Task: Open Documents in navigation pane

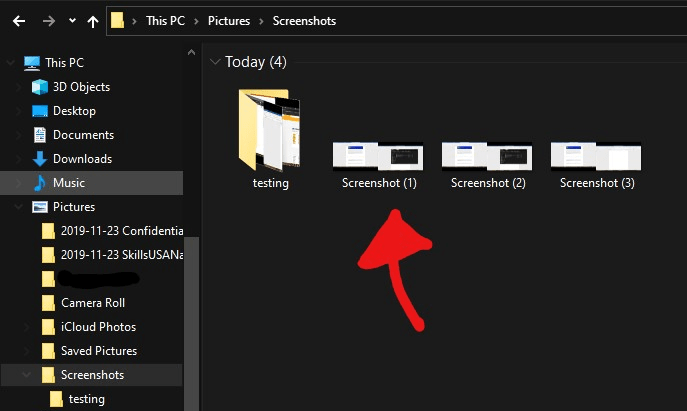Action: tap(83, 135)
